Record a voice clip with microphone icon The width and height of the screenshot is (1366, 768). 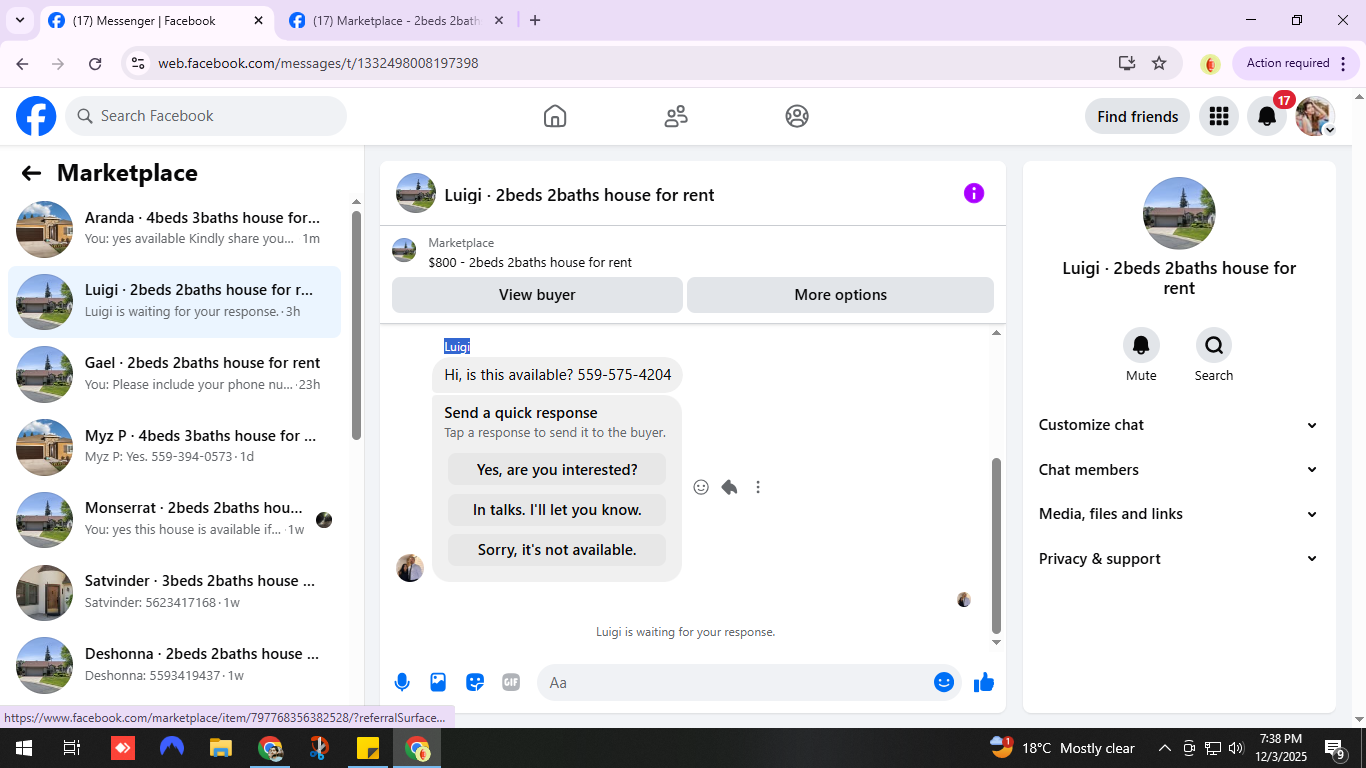[x=402, y=682]
